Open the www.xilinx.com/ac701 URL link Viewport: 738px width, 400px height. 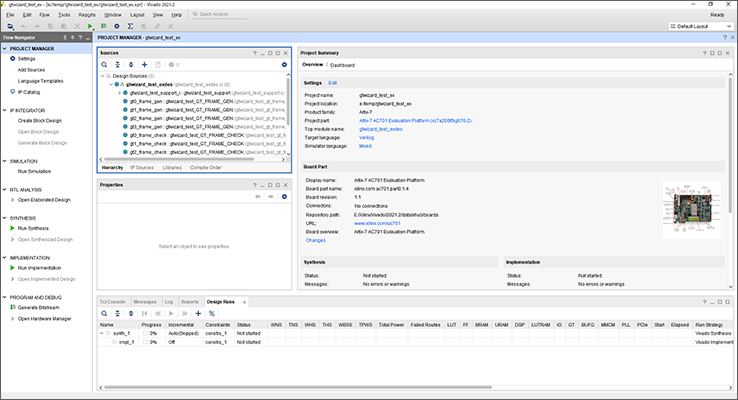click(x=377, y=223)
